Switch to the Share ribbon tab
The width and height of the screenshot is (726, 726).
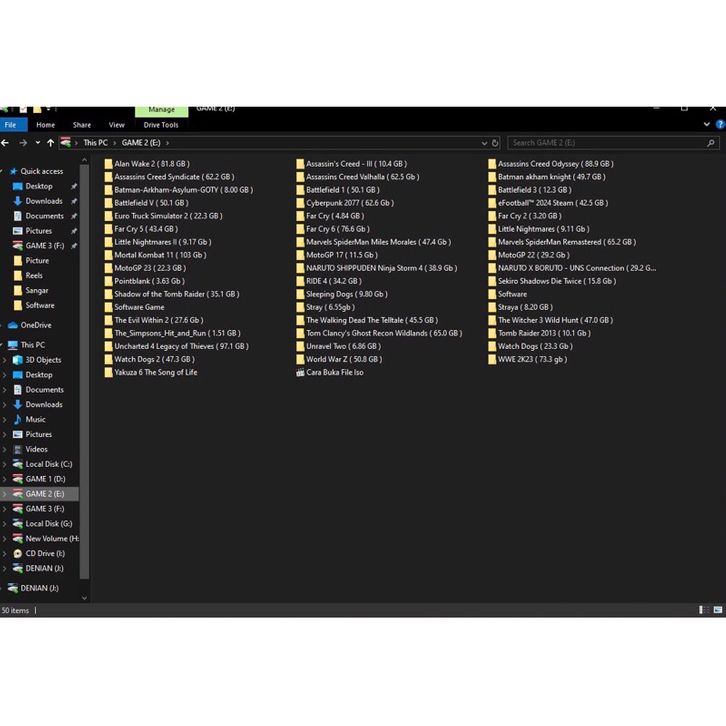[81, 125]
